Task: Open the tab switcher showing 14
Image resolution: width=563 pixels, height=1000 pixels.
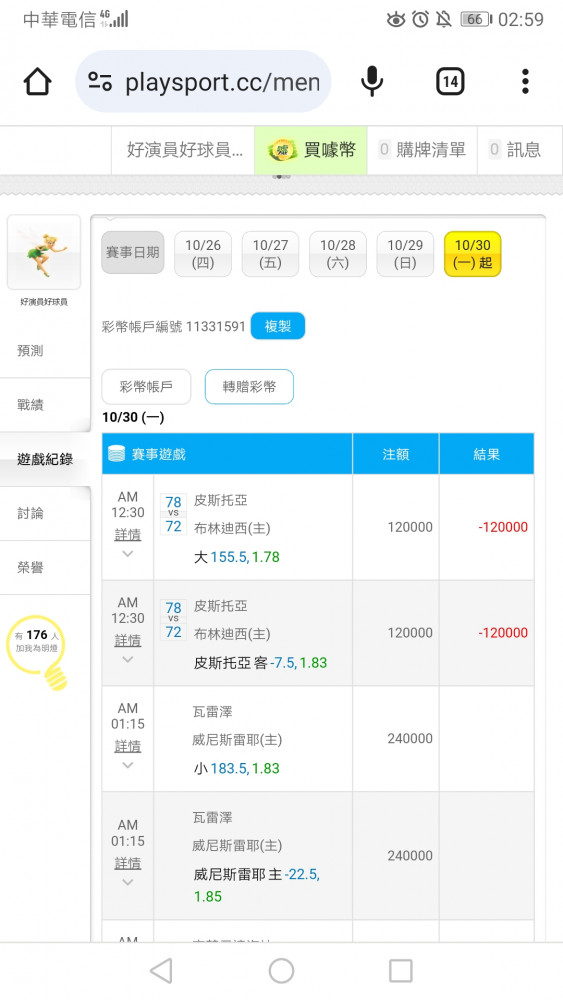Action: pos(450,82)
